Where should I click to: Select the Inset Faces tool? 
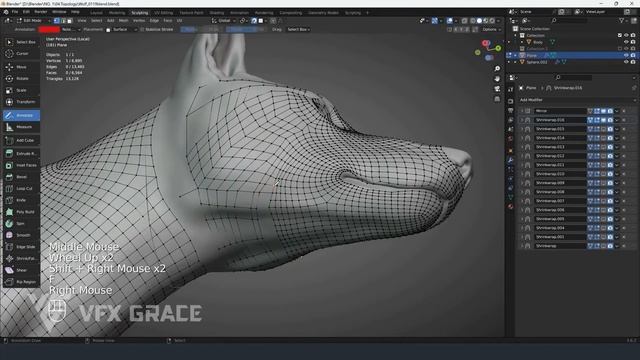(21, 165)
